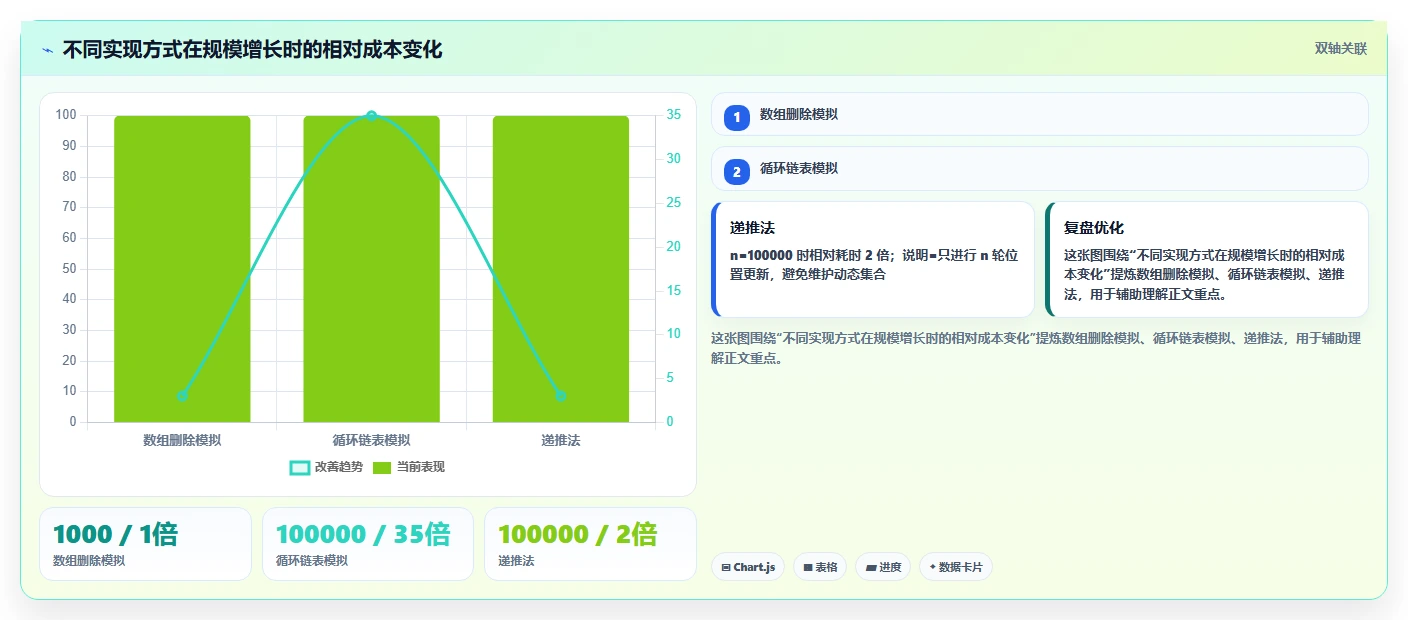Toggle the 当前表现 legend entry
1408x620 pixels.
click(x=409, y=467)
